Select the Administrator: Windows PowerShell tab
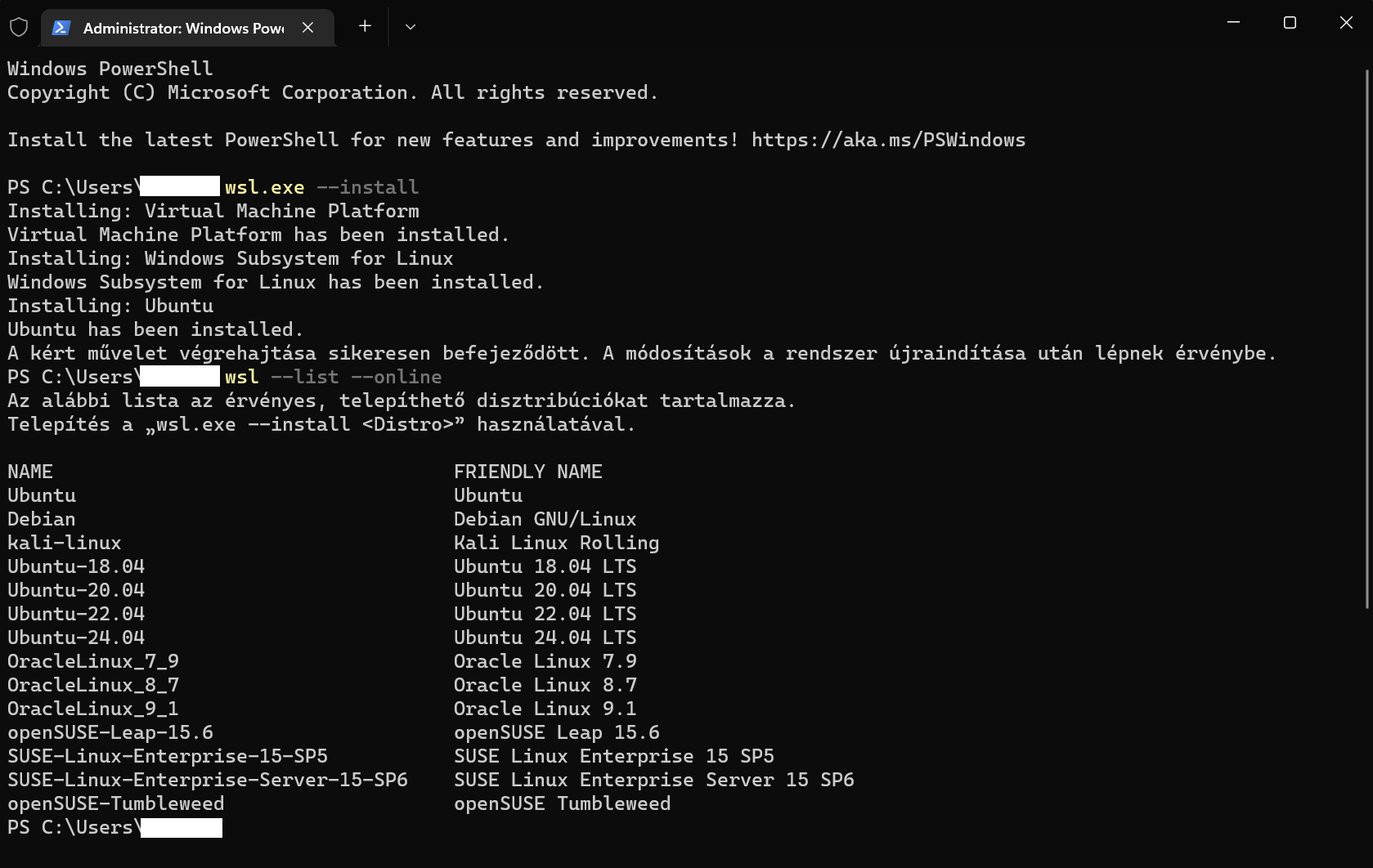Viewport: 1373px width, 868px height. pos(187,28)
